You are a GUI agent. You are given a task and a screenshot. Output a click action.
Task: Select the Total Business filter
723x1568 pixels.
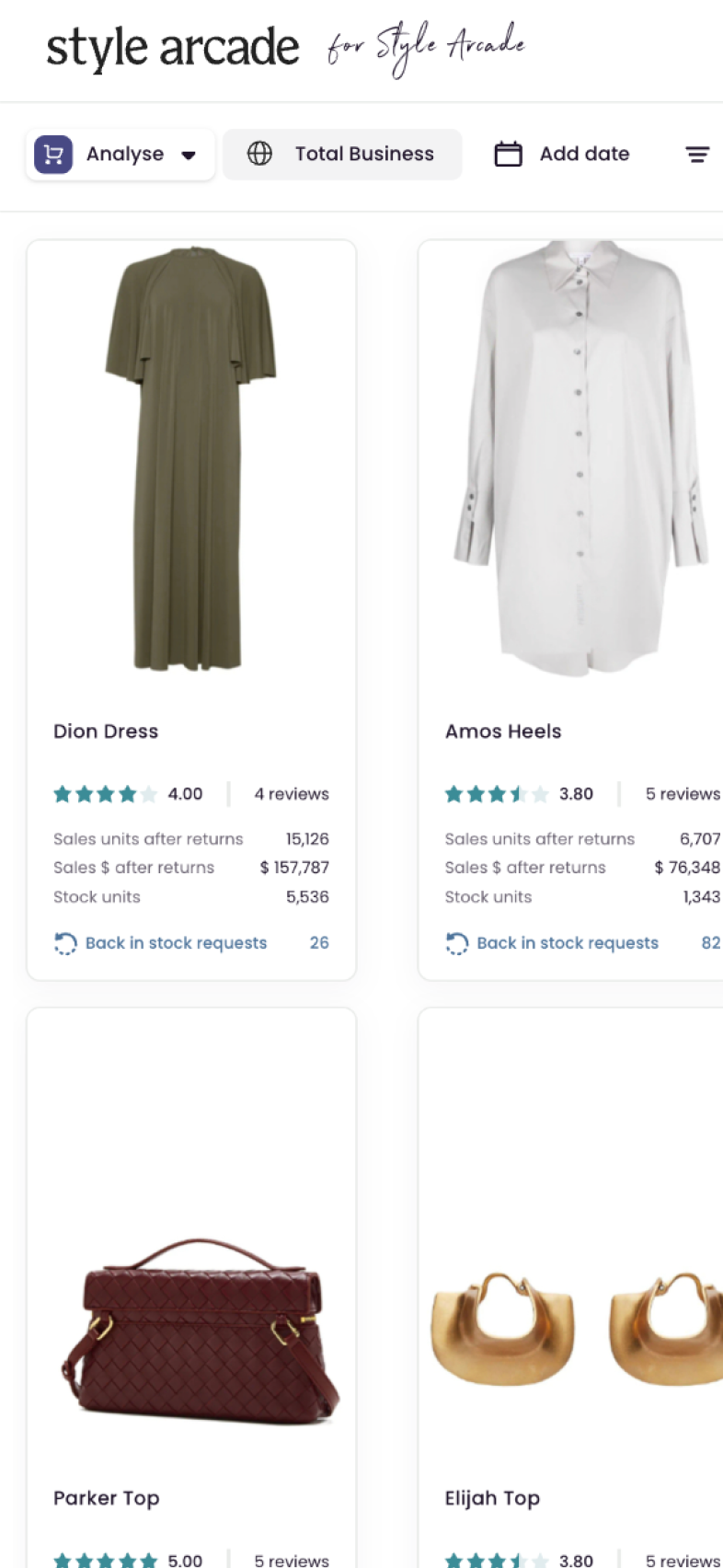click(x=363, y=154)
